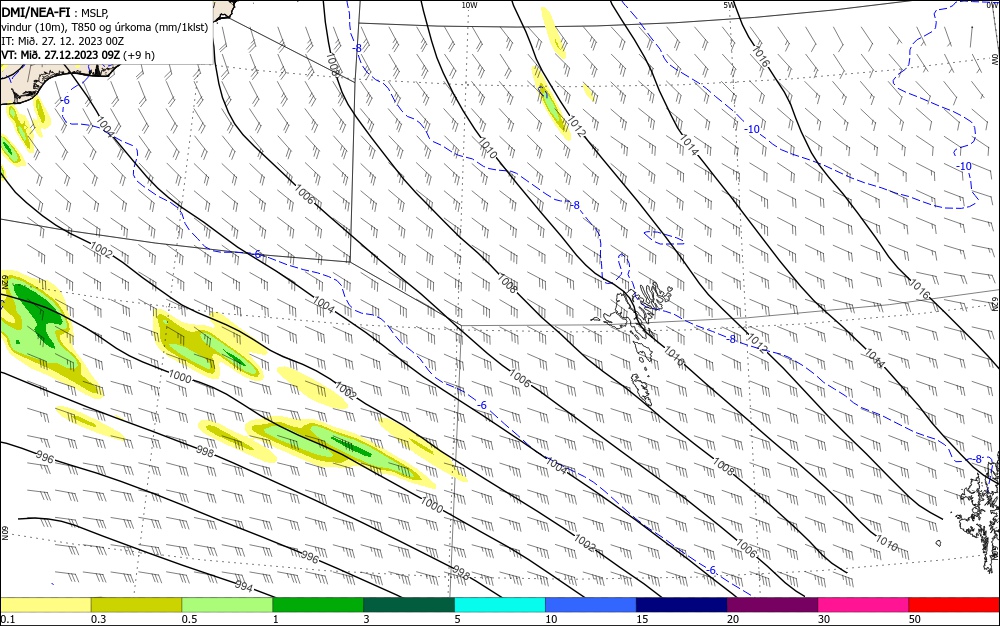Click legend scale value '30'
The height and width of the screenshot is (626, 1000).
coord(824,619)
